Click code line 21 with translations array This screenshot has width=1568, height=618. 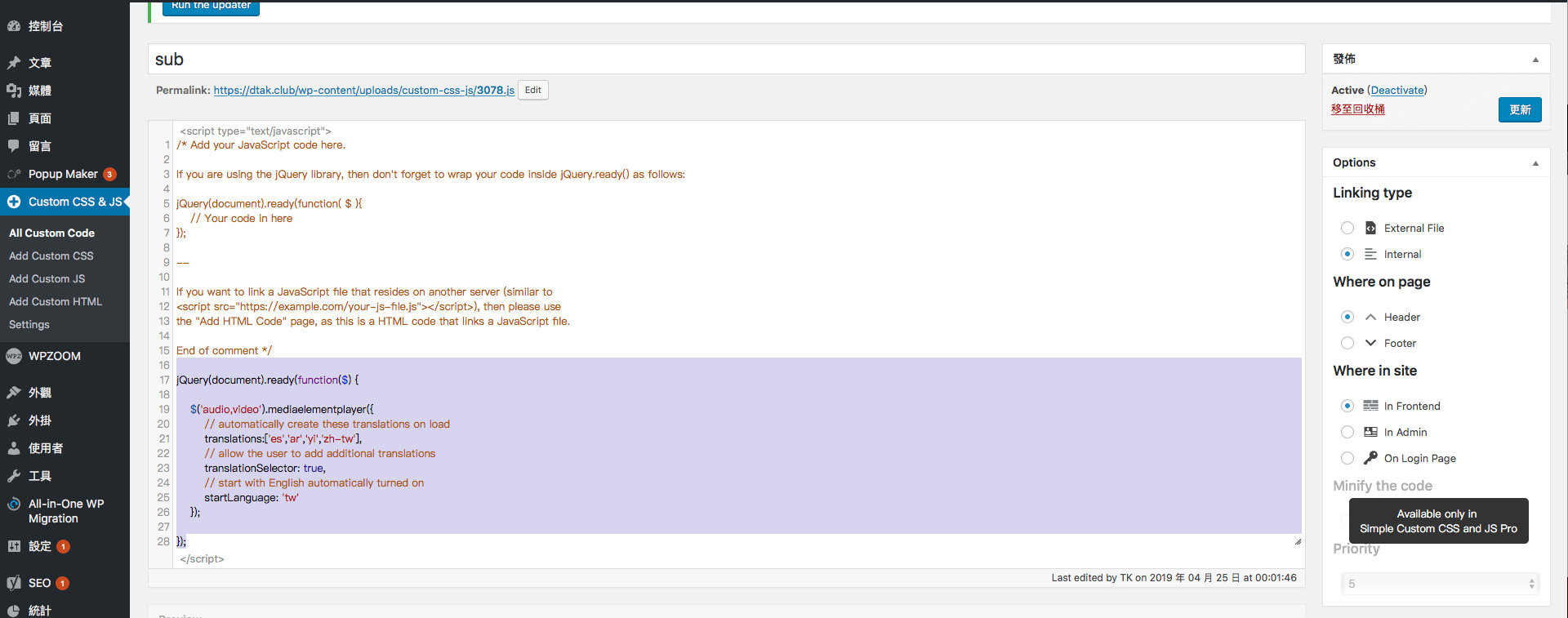tap(283, 438)
